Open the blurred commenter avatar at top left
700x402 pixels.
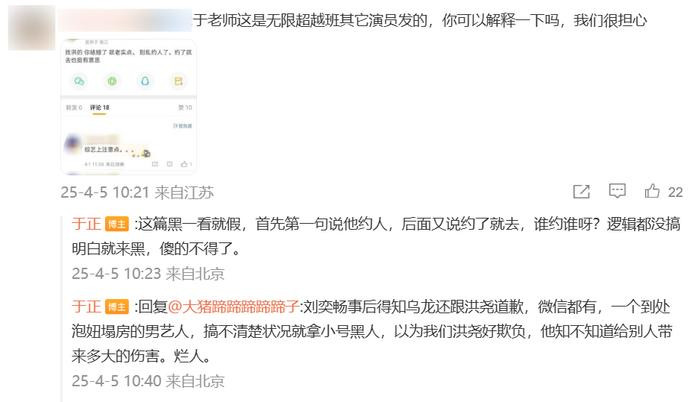pos(31,28)
